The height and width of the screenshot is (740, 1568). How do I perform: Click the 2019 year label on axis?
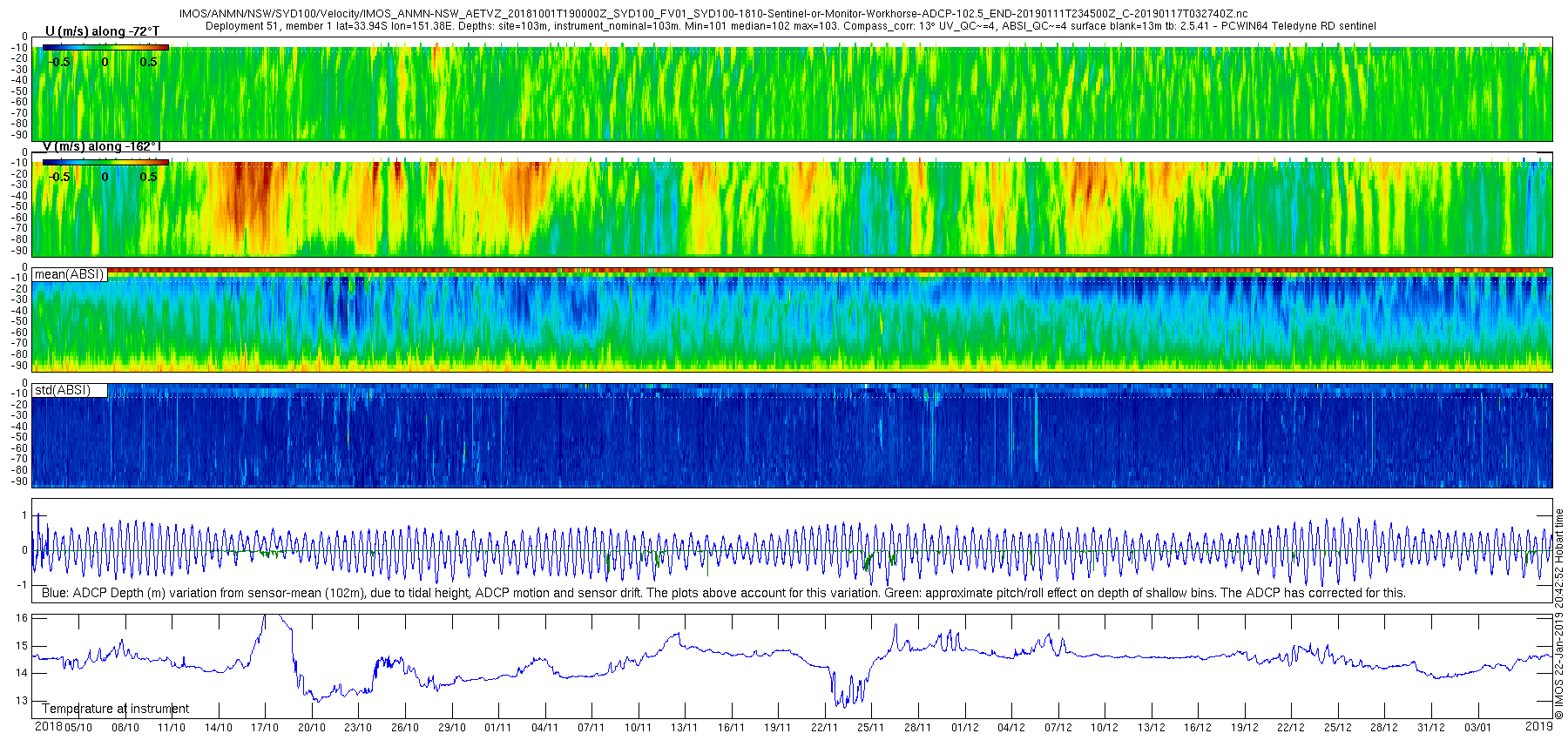click(x=1539, y=726)
